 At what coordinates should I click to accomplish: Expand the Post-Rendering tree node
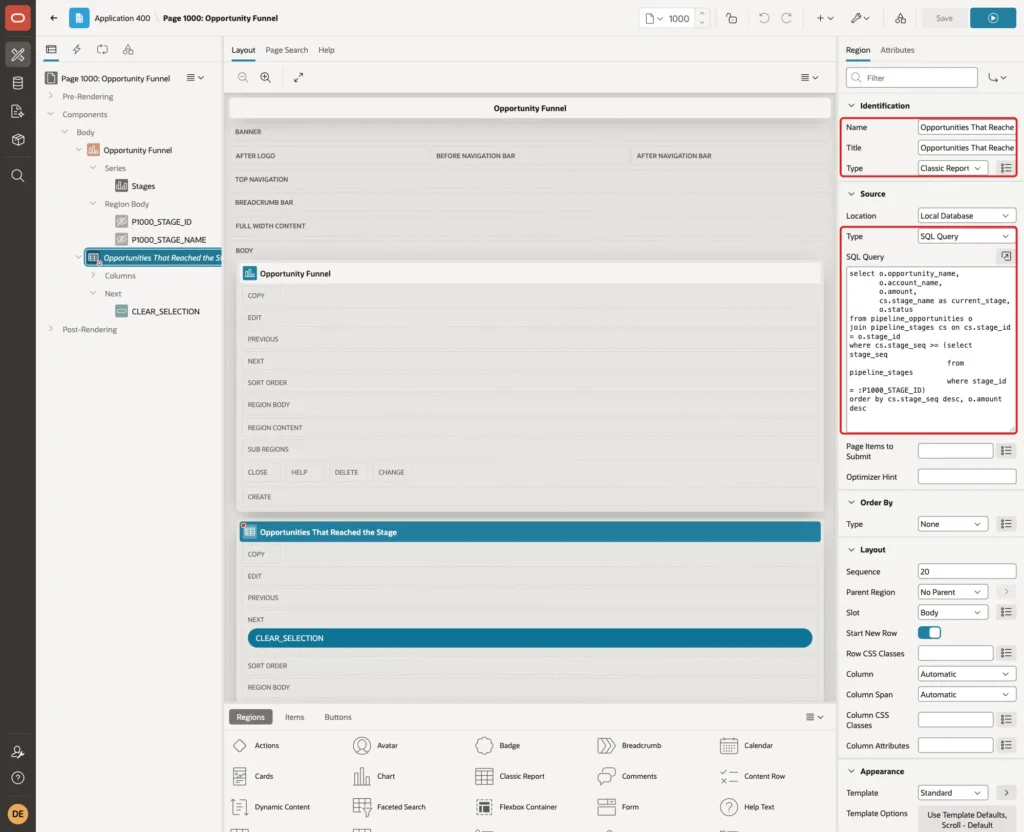point(50,329)
